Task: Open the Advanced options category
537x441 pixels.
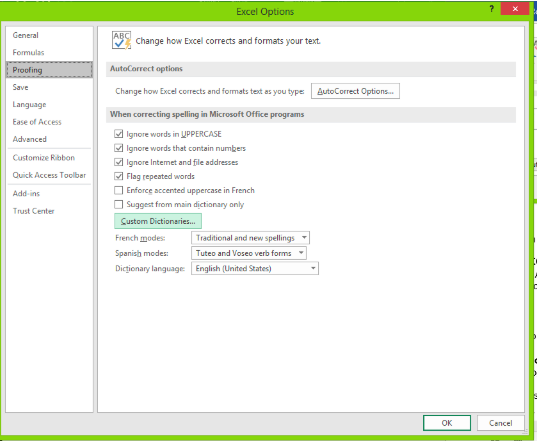Action: point(29,139)
